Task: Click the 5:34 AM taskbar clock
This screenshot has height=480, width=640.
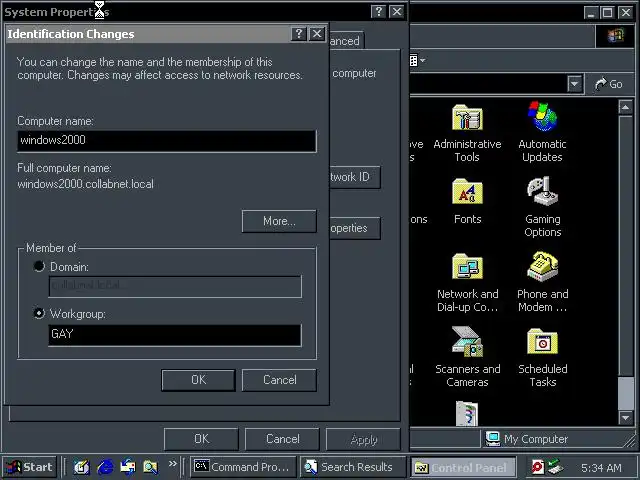Action: 601,468
